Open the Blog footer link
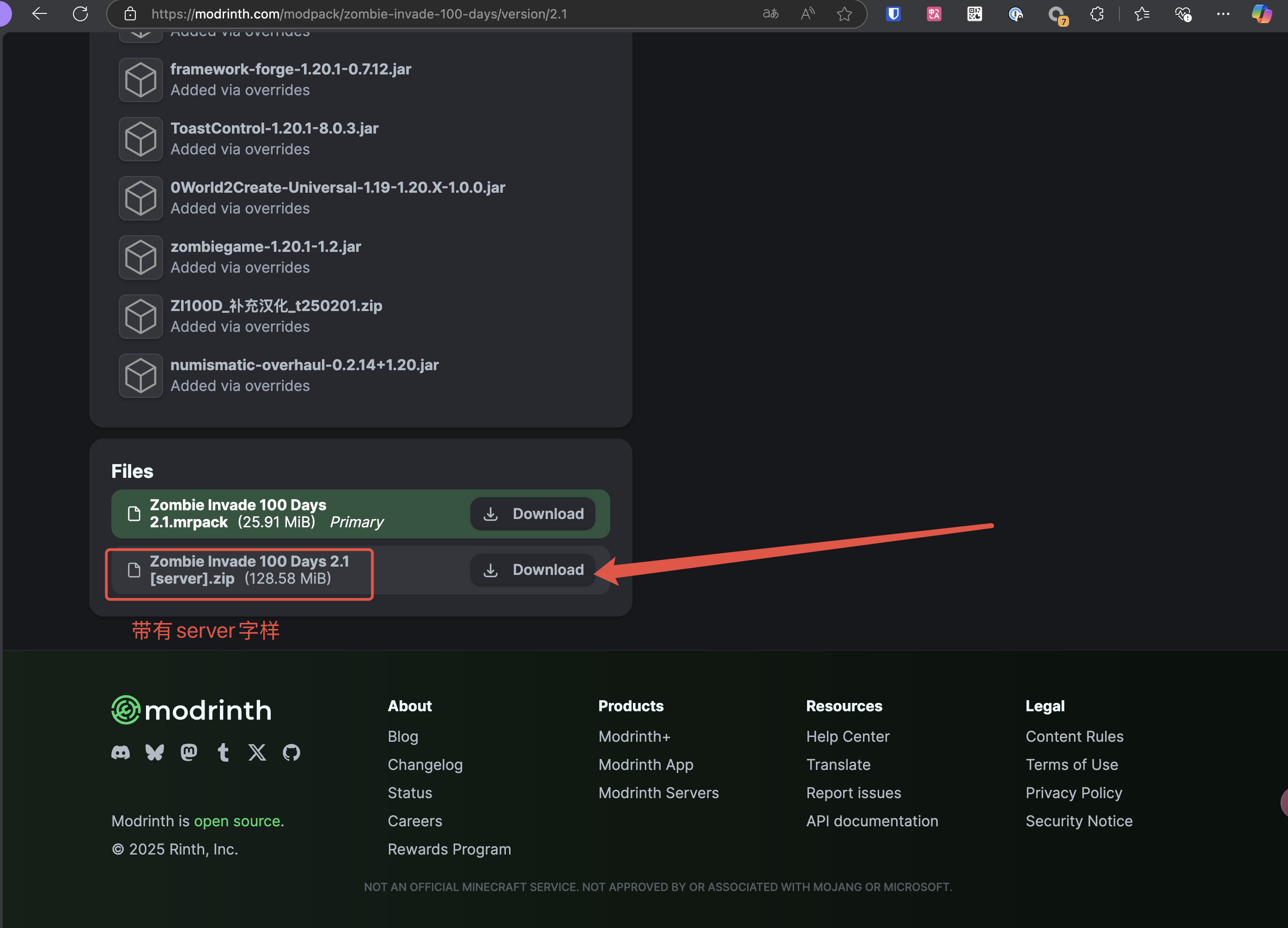The height and width of the screenshot is (928, 1288). click(x=403, y=736)
